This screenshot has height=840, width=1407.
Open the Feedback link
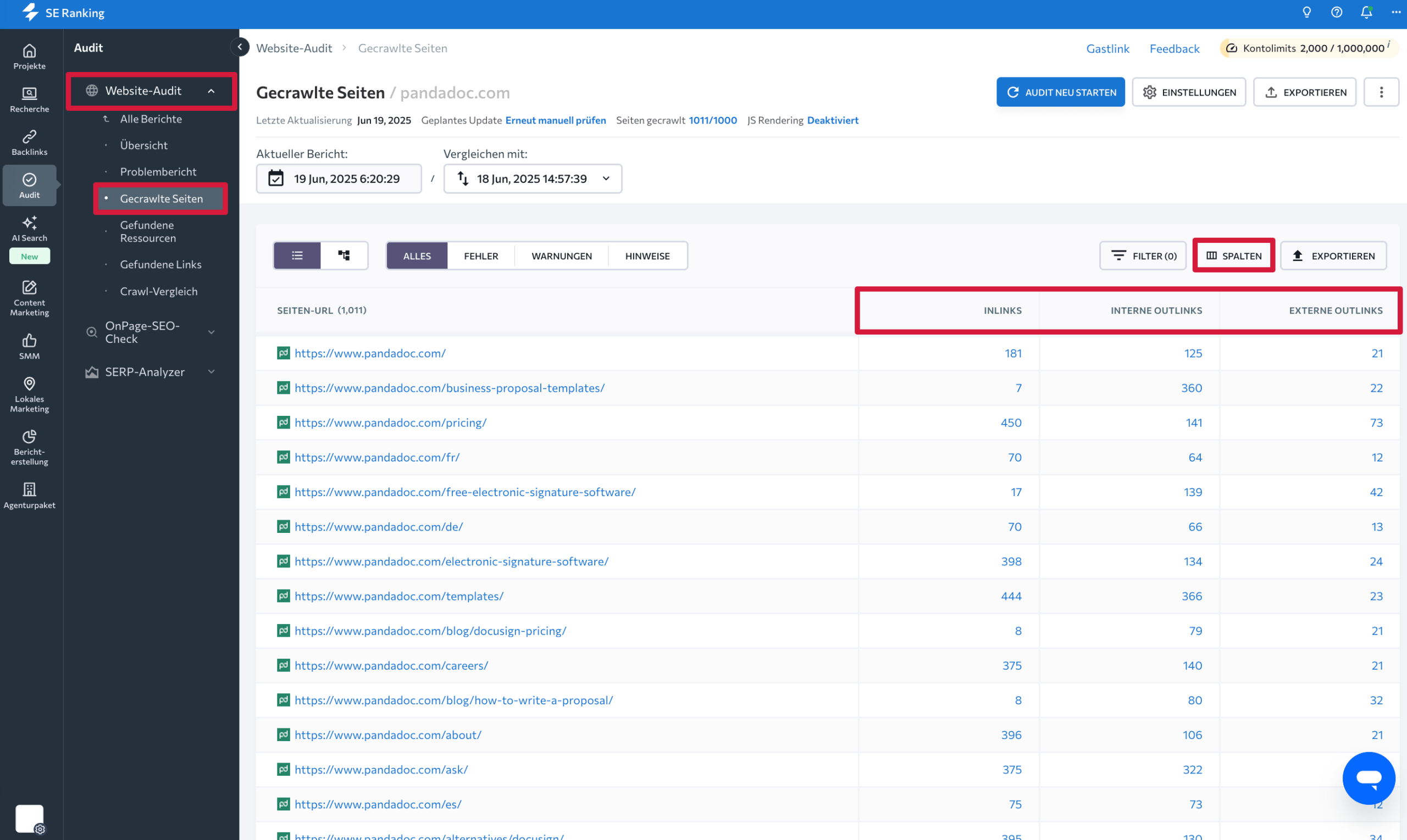click(1175, 49)
